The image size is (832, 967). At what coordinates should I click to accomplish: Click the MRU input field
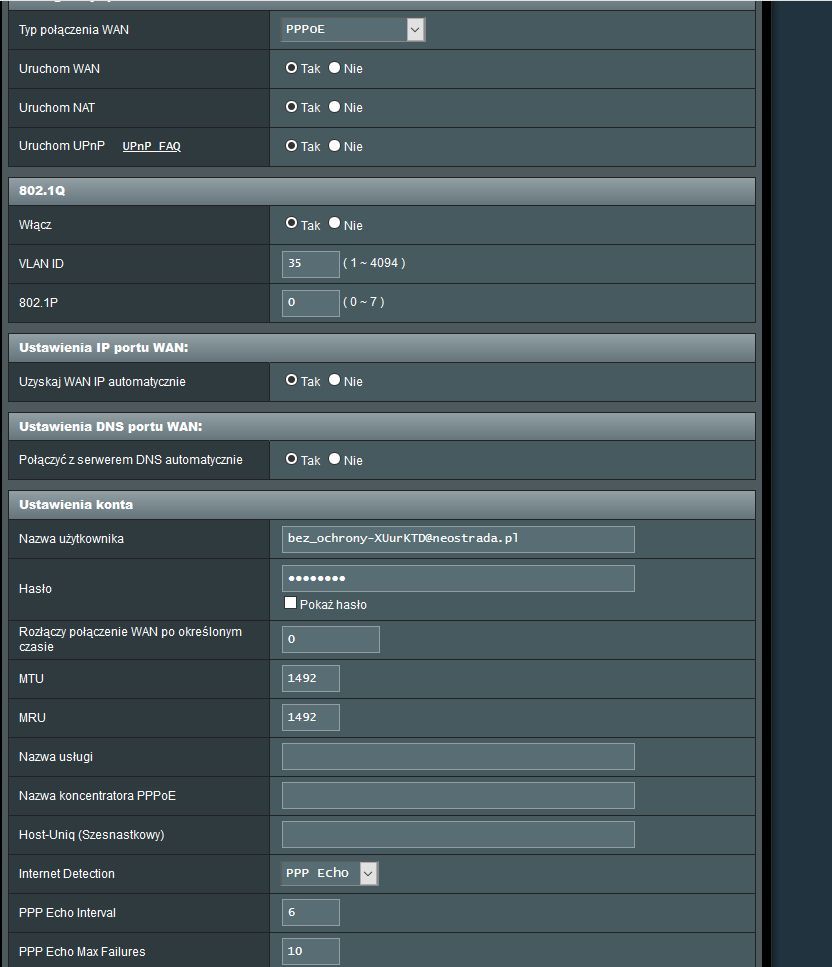click(311, 717)
